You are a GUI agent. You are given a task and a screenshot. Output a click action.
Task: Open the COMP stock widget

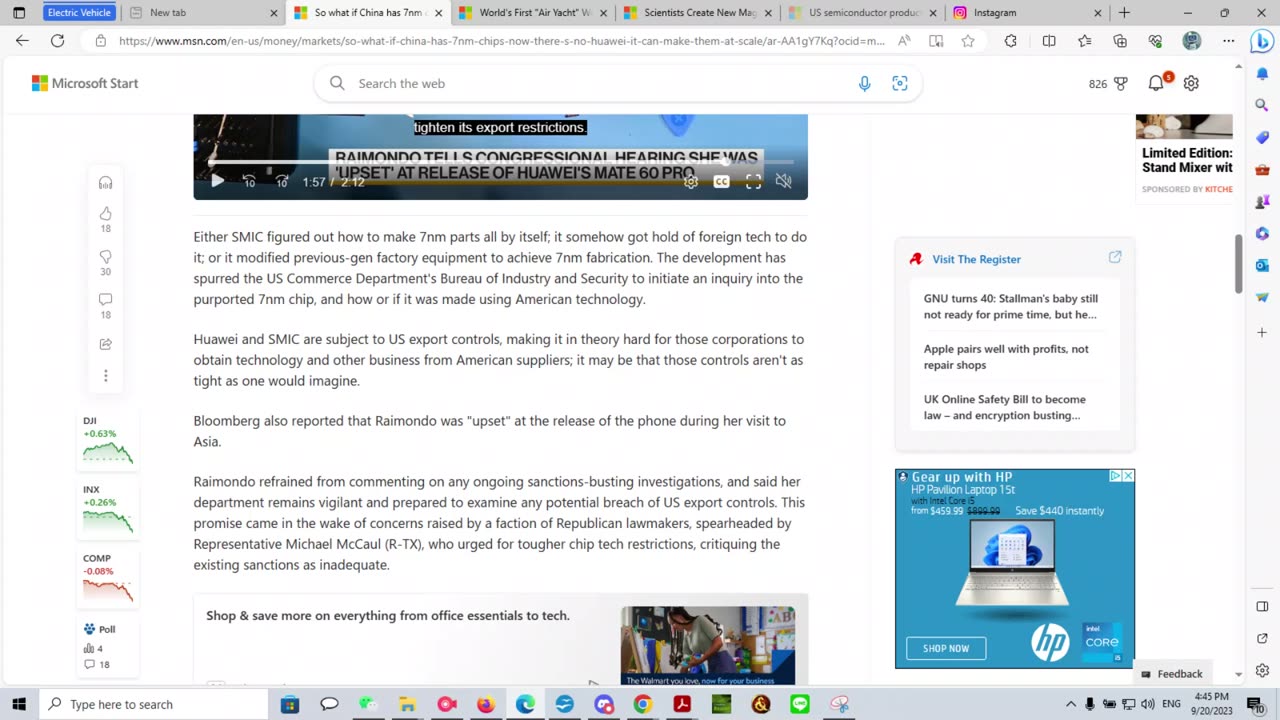(107, 578)
